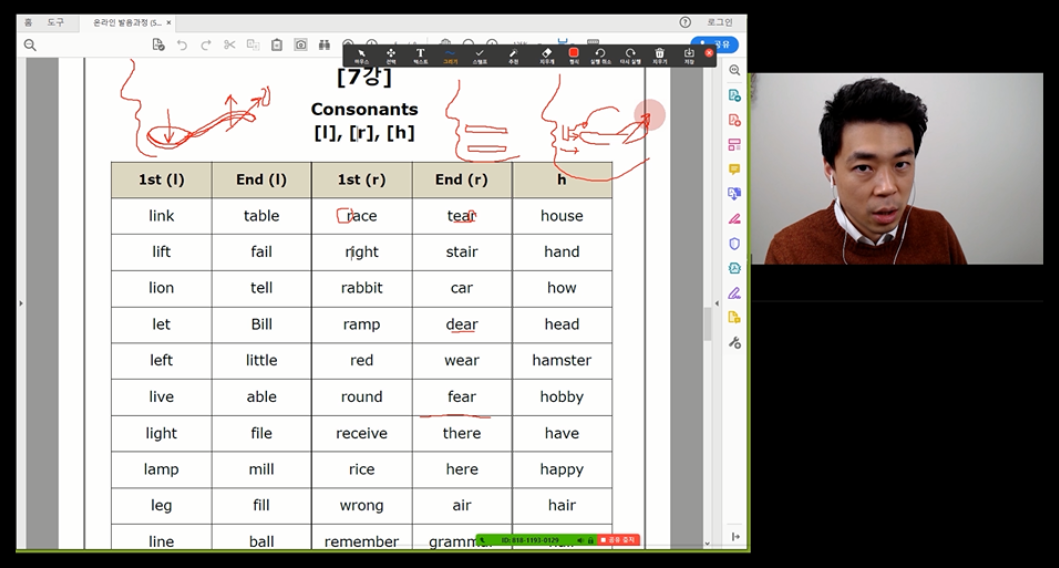Viewport: 1059px width, 568px height.
Task: Clear drawings with the trash icon
Action: click(660, 55)
